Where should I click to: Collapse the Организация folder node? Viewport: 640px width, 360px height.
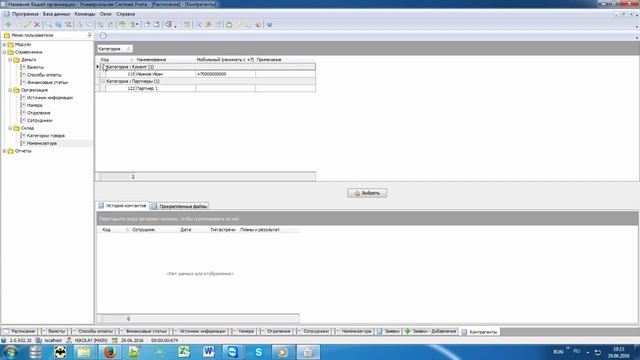click(x=10, y=90)
